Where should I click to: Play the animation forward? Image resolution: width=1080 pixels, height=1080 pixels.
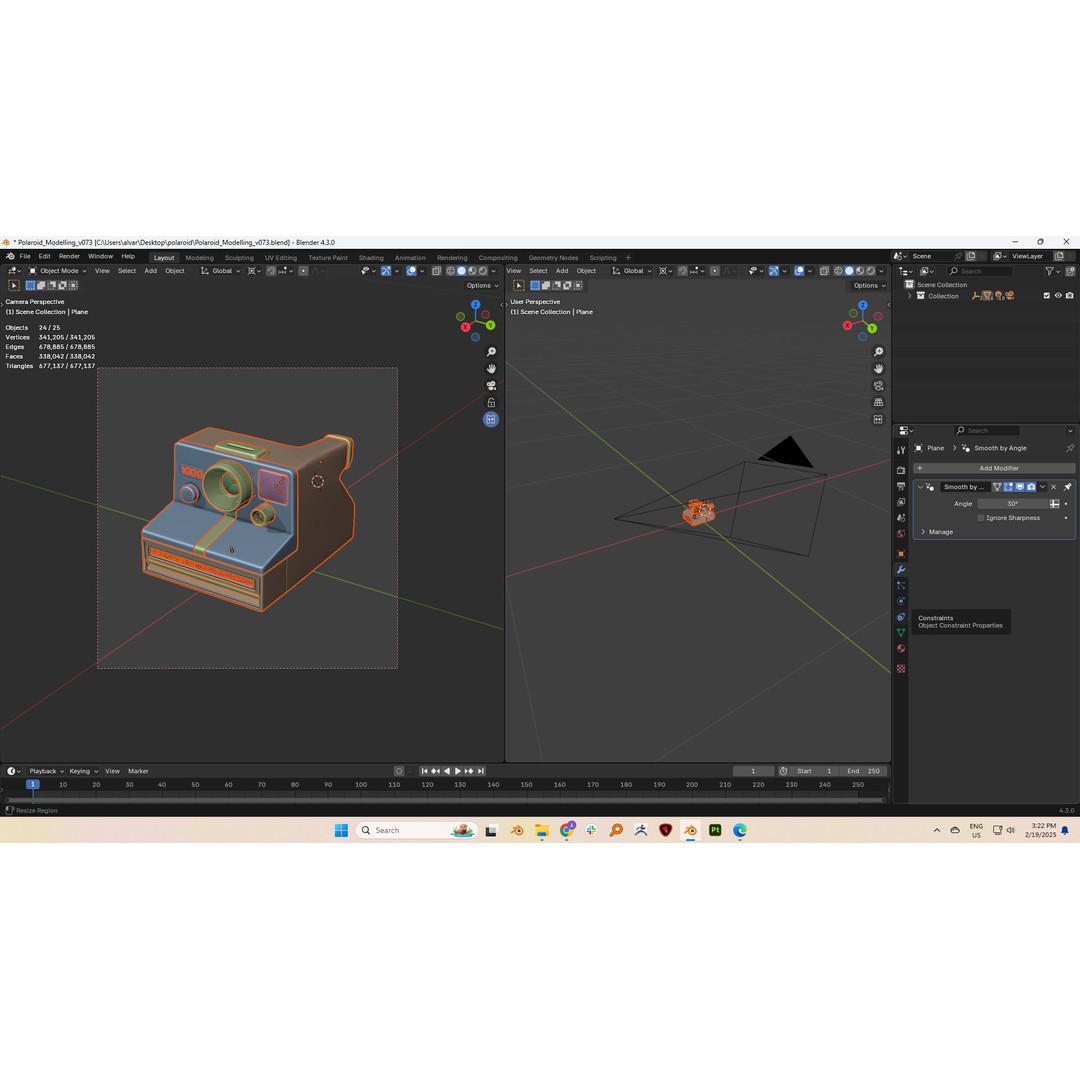click(458, 771)
